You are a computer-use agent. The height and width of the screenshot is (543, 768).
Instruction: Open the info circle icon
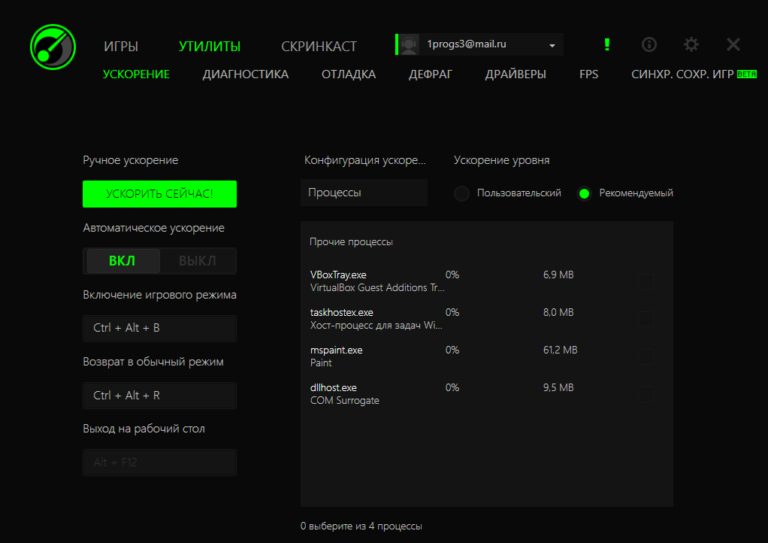[x=649, y=45]
